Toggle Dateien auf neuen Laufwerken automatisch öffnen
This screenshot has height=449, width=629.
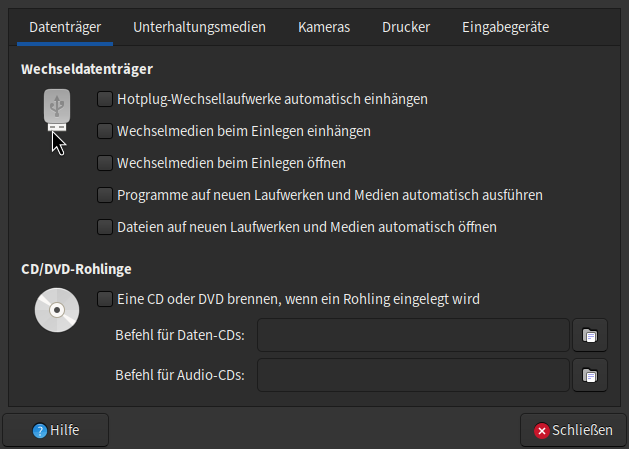point(105,227)
